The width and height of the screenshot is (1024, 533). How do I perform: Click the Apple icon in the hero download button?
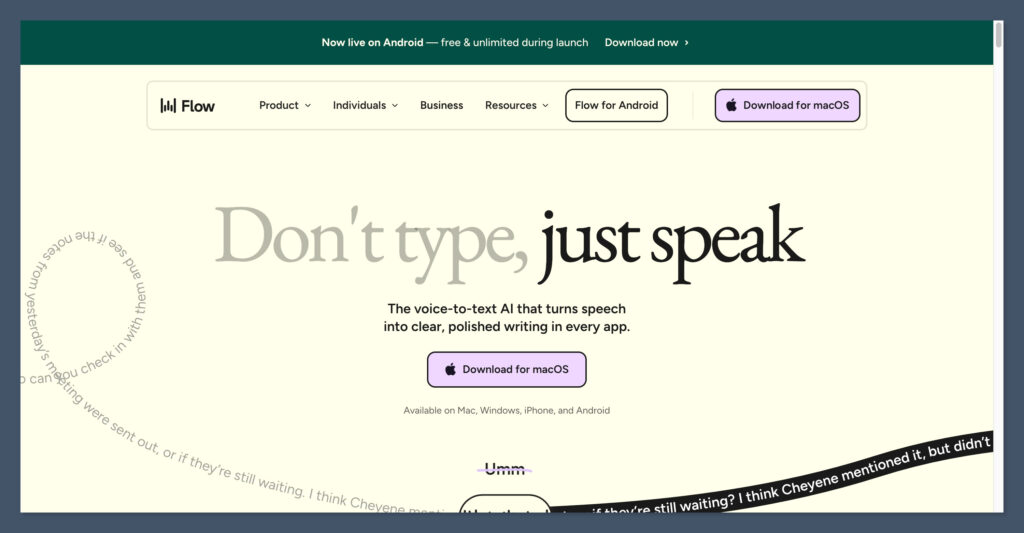450,369
